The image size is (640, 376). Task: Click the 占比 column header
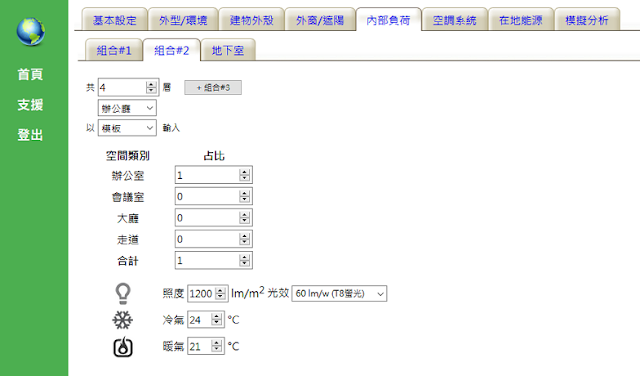point(214,156)
